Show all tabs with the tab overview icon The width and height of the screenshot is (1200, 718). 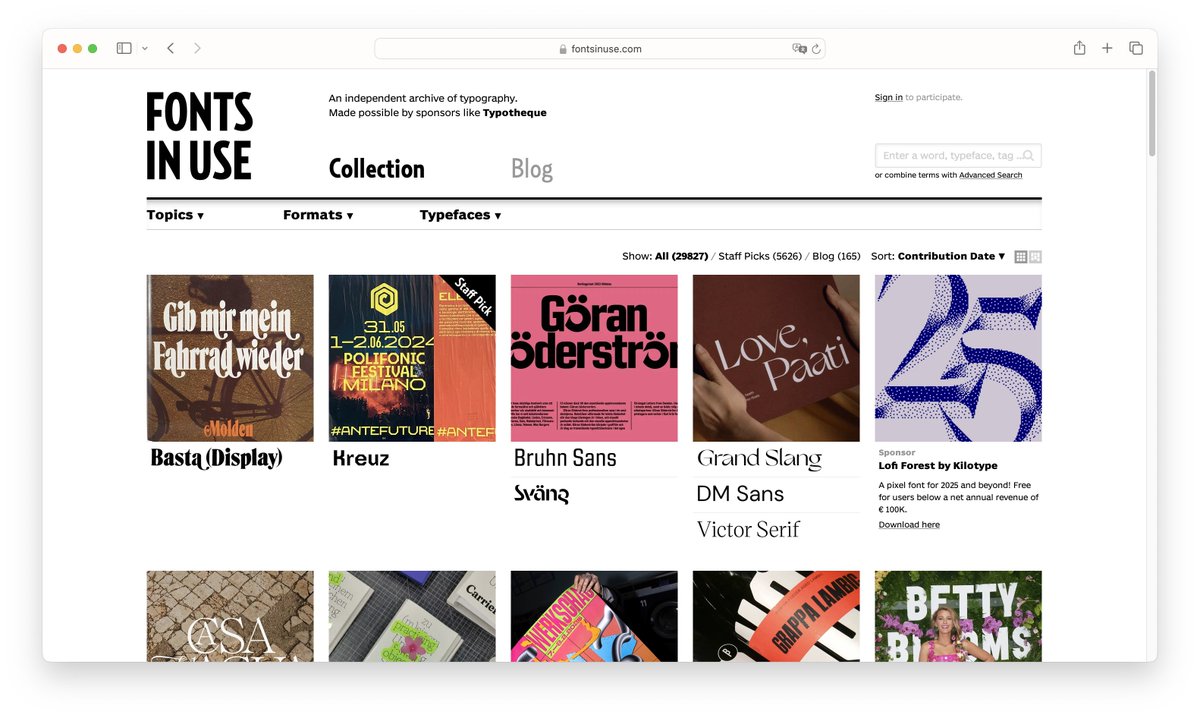1136,47
